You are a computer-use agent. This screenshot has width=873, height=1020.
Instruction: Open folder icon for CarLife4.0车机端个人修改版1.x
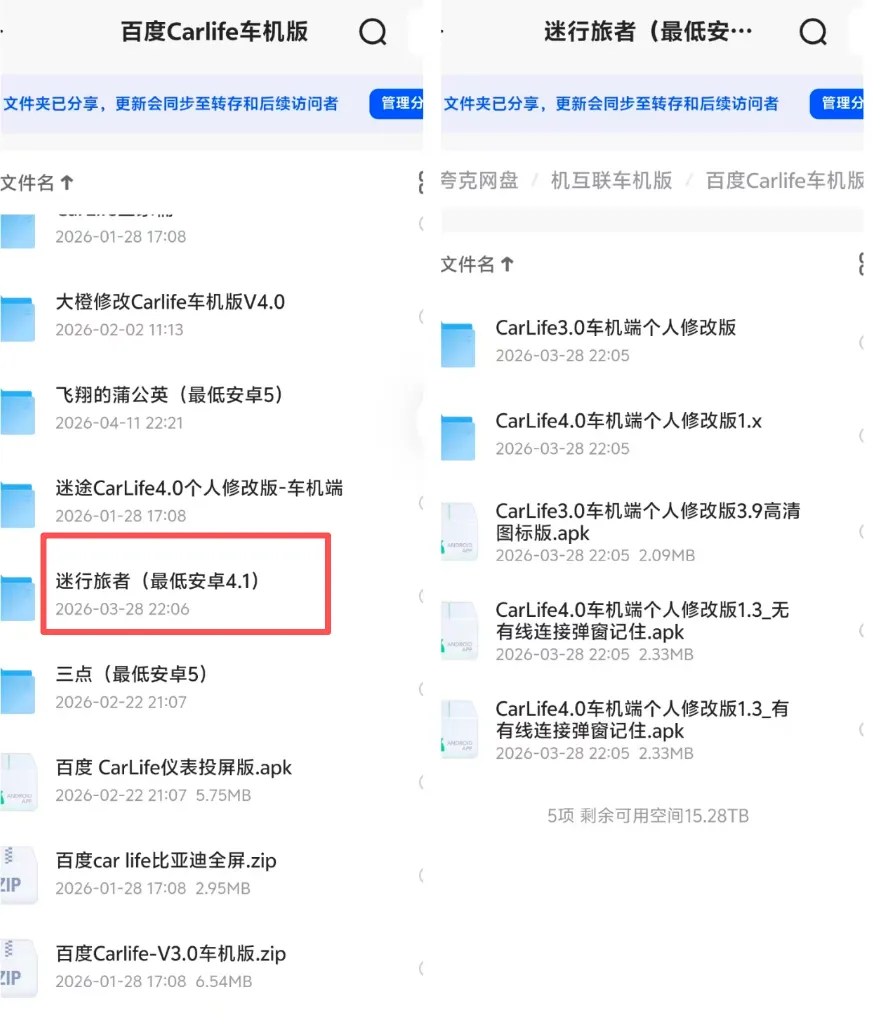pos(458,437)
